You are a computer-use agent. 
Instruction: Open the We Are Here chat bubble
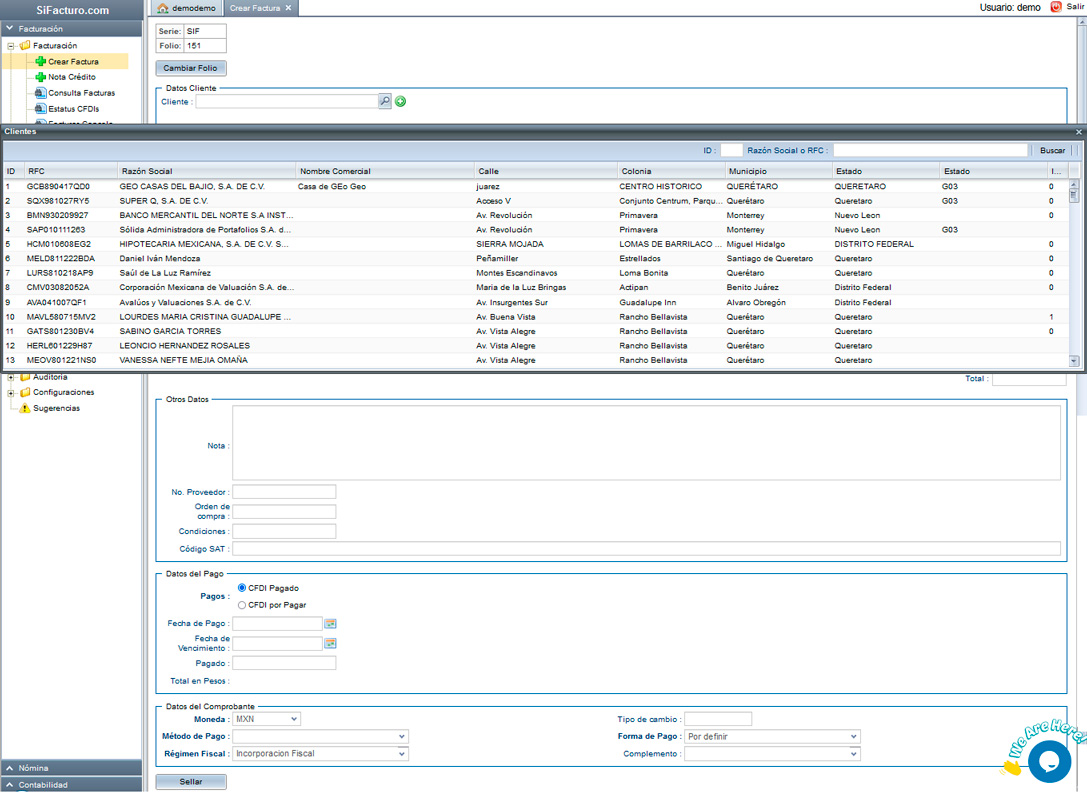1050,760
